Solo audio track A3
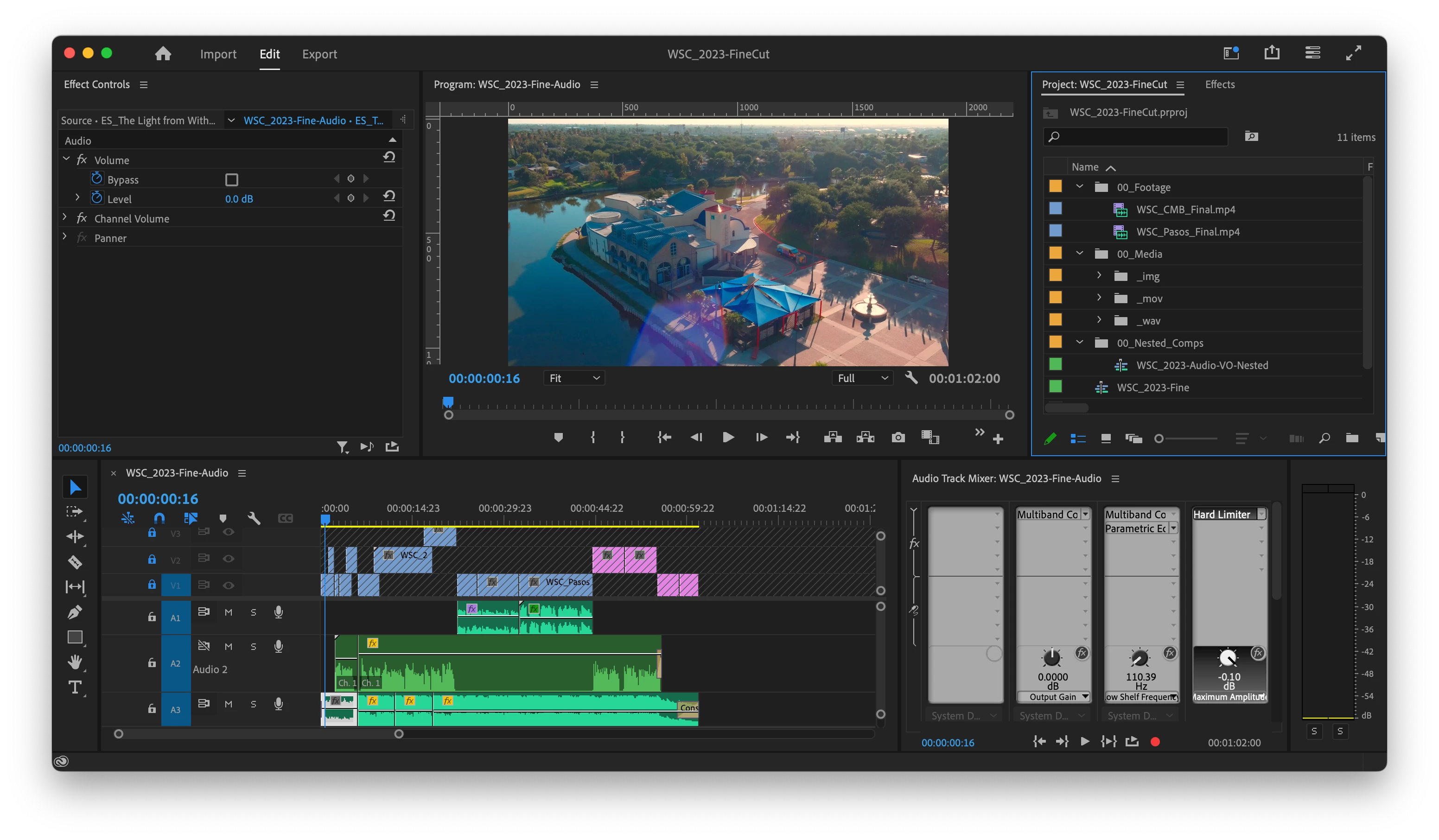 pos(253,704)
